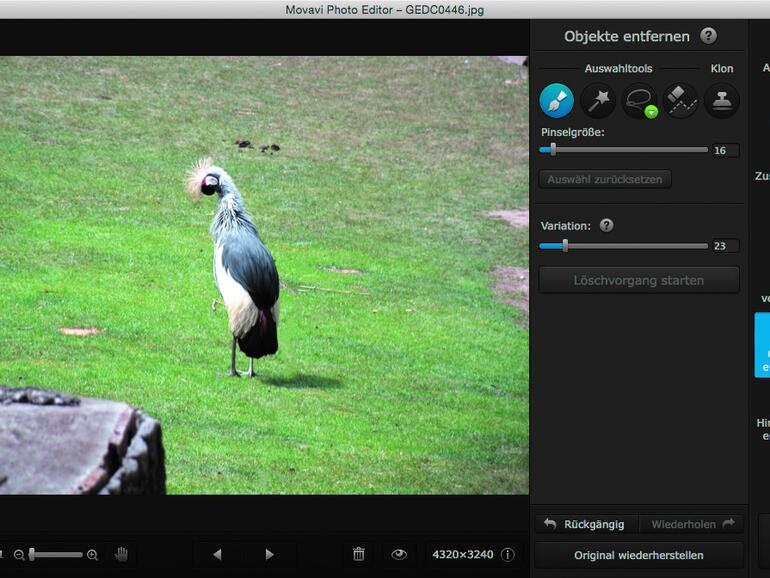Select the Lasso selection tool
This screenshot has height=578, width=770.
click(639, 101)
